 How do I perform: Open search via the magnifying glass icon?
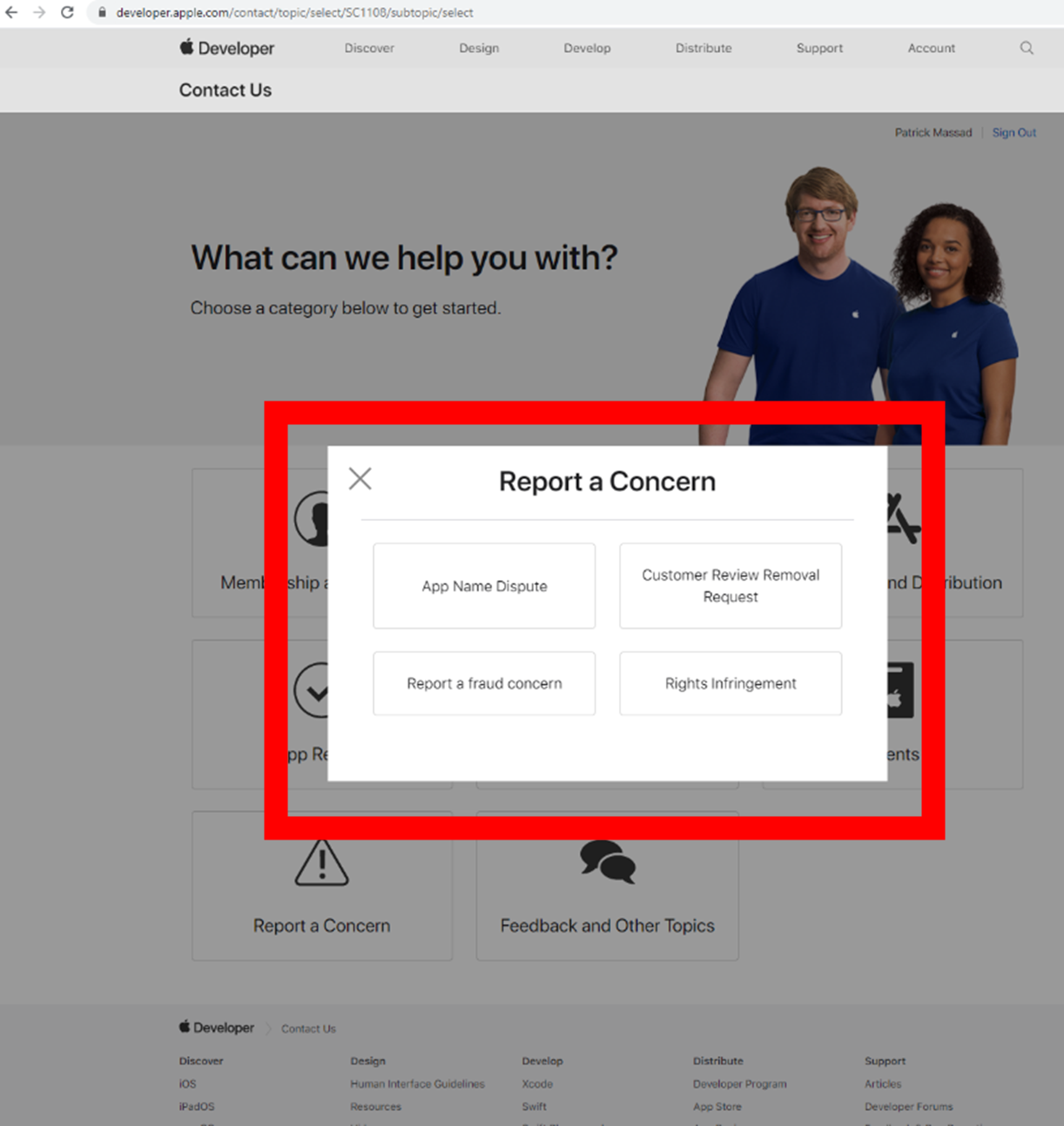(x=1027, y=48)
